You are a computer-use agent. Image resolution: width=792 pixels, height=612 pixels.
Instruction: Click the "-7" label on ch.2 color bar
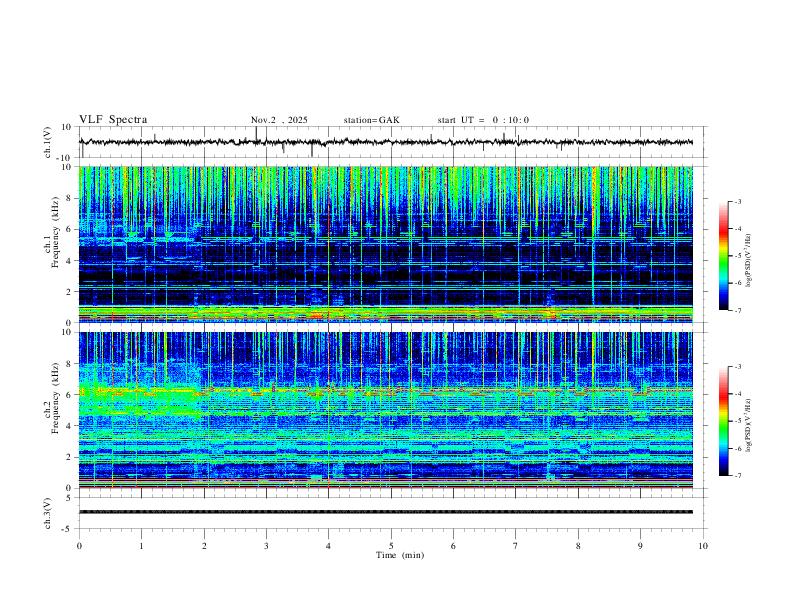tap(738, 476)
